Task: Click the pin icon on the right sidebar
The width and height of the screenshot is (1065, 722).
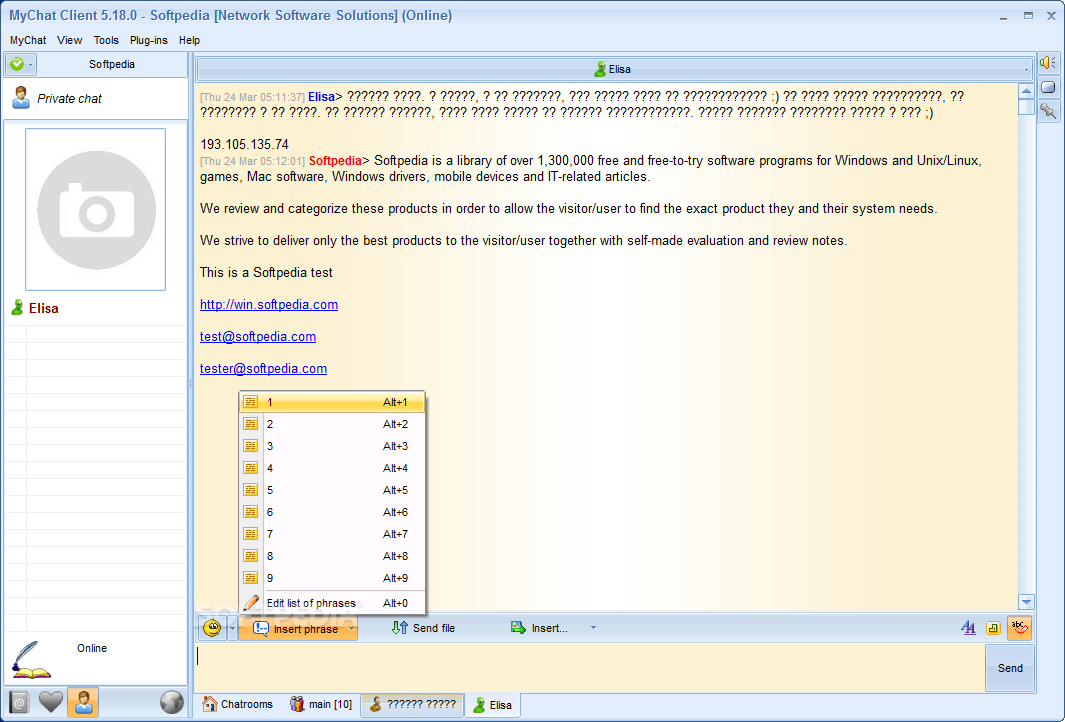Action: click(x=1047, y=111)
